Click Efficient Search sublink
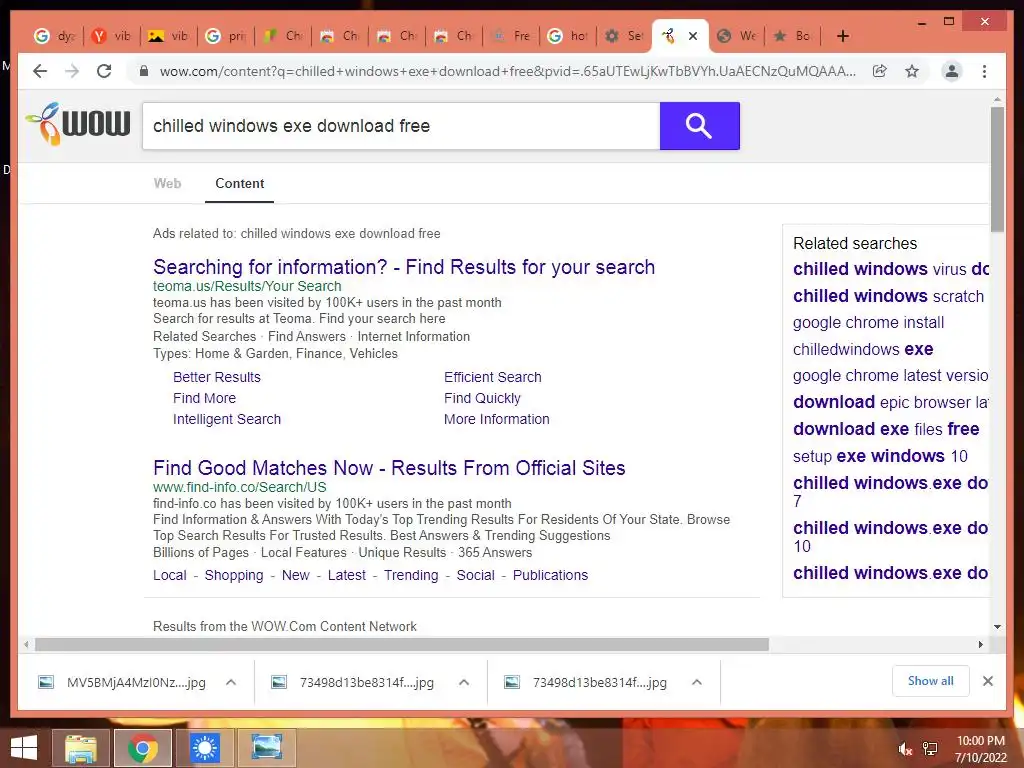Viewport: 1024px width, 768px height. (492, 377)
